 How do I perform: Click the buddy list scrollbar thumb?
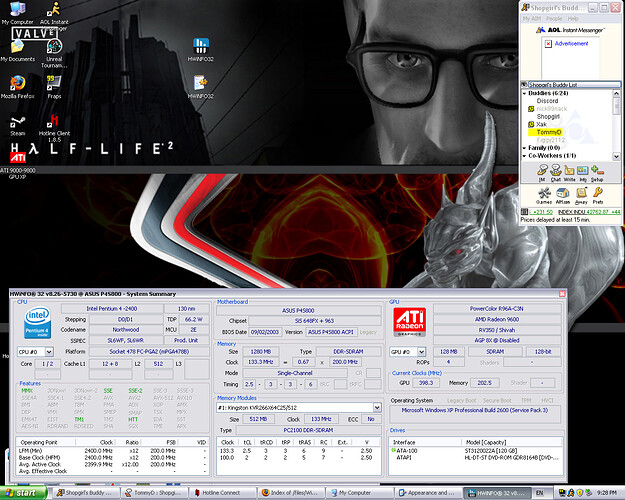(x=616, y=106)
